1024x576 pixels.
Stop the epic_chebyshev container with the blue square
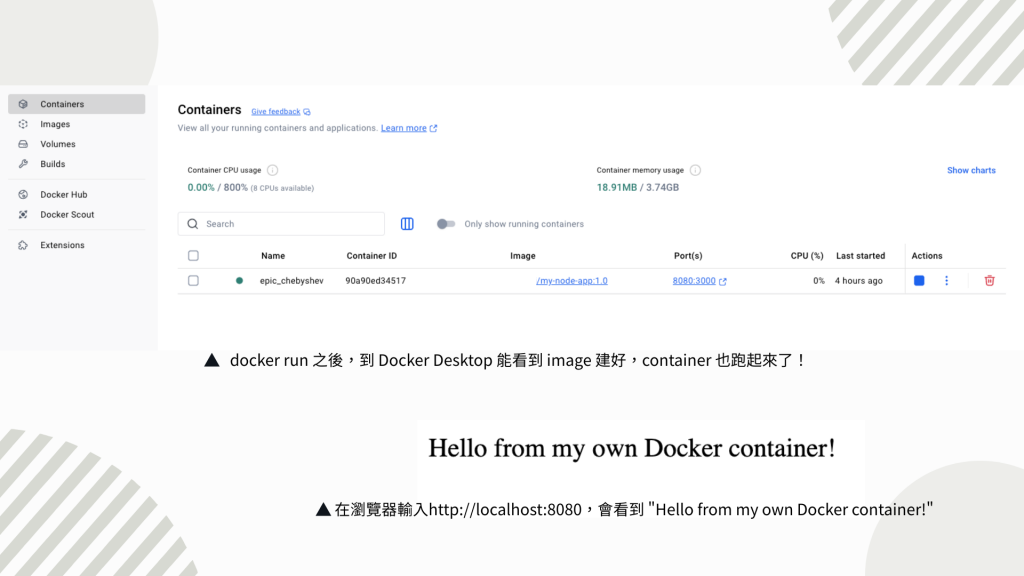tap(919, 281)
